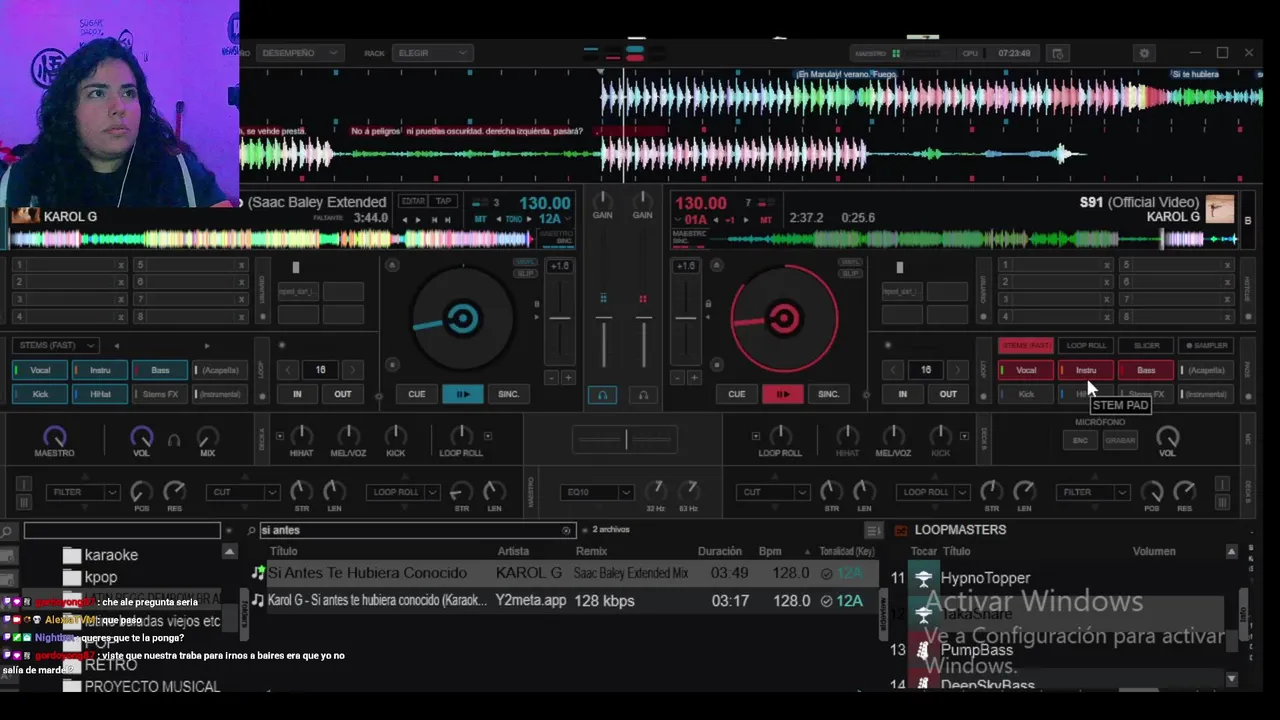This screenshot has height=720, width=1280.
Task: Double the left deck loop length
Action: click(x=351, y=370)
